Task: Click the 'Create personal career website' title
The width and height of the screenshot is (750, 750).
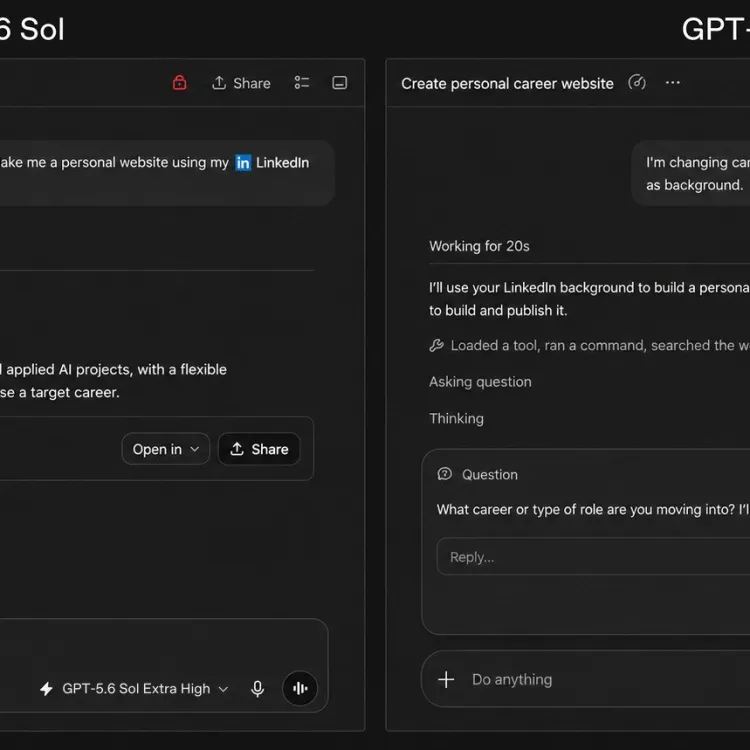Action: (x=507, y=84)
